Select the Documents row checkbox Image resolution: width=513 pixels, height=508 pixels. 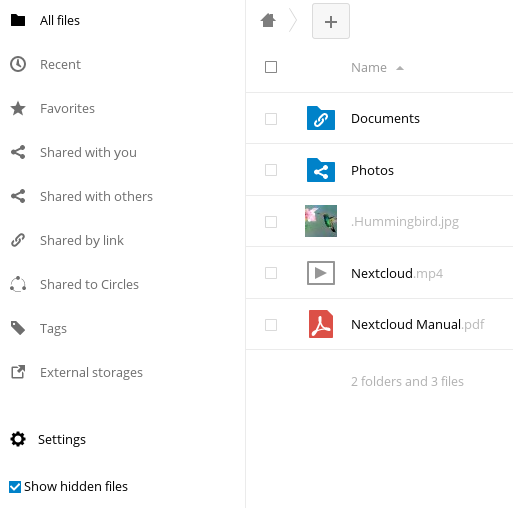[x=271, y=119]
